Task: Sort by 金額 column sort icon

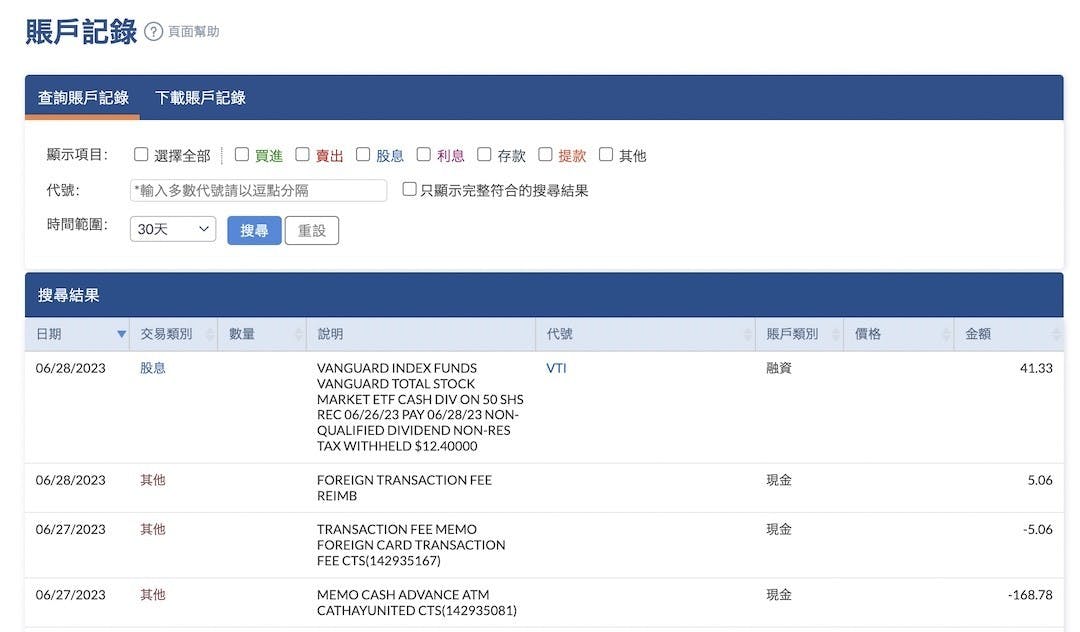Action: (x=1056, y=335)
